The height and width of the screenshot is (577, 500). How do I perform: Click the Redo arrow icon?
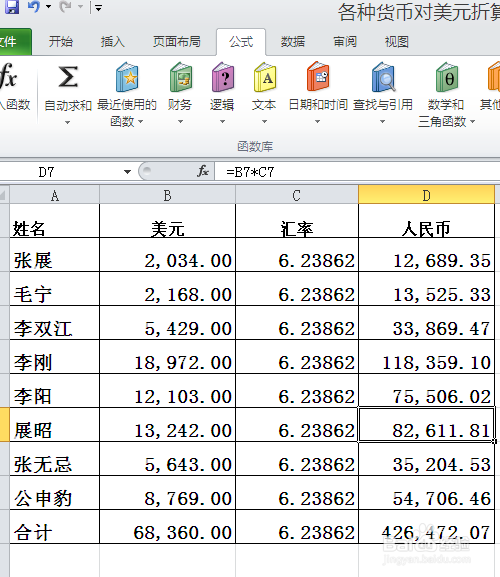66,7
